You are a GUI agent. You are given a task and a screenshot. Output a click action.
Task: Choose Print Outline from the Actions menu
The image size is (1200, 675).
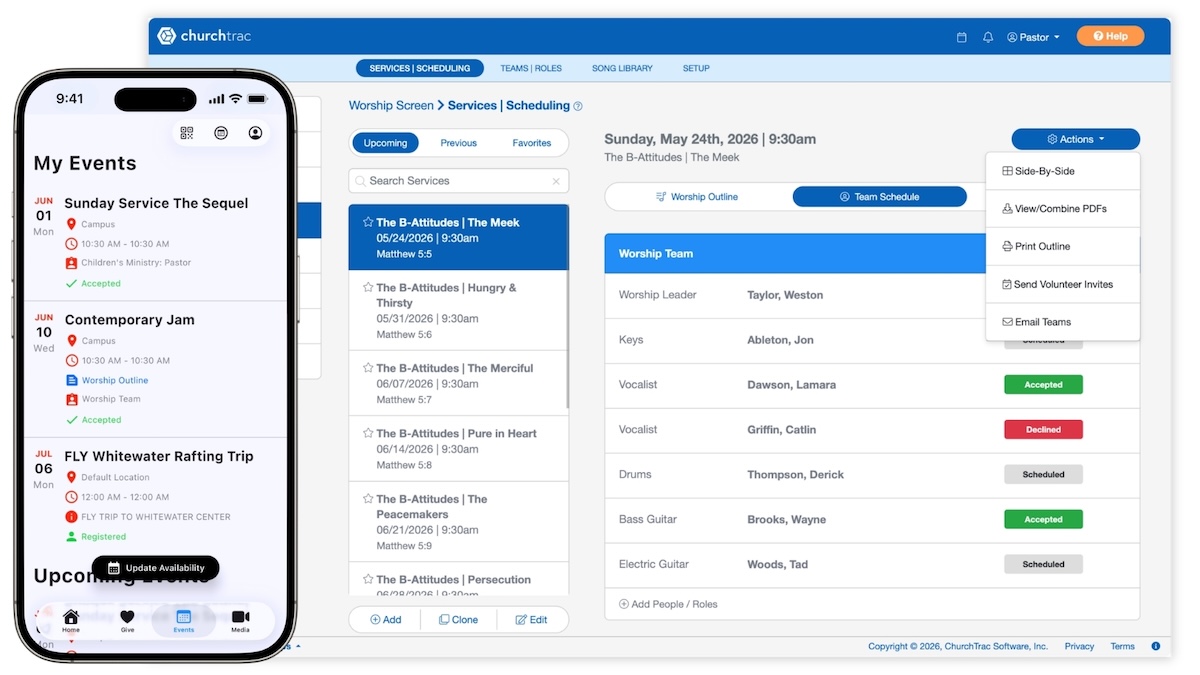[1062, 246]
